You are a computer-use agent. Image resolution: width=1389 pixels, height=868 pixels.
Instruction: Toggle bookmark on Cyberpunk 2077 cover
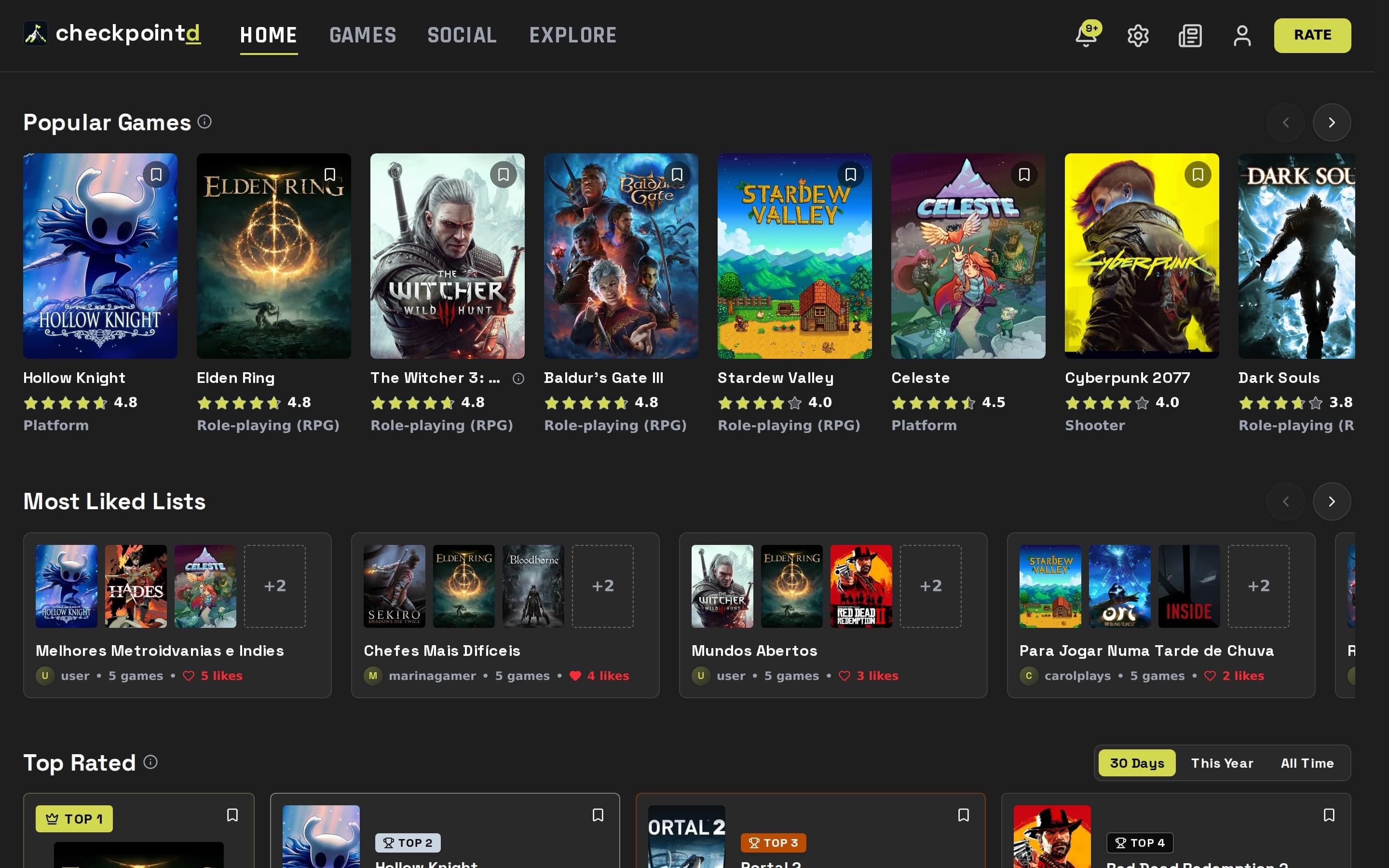coord(1198,175)
